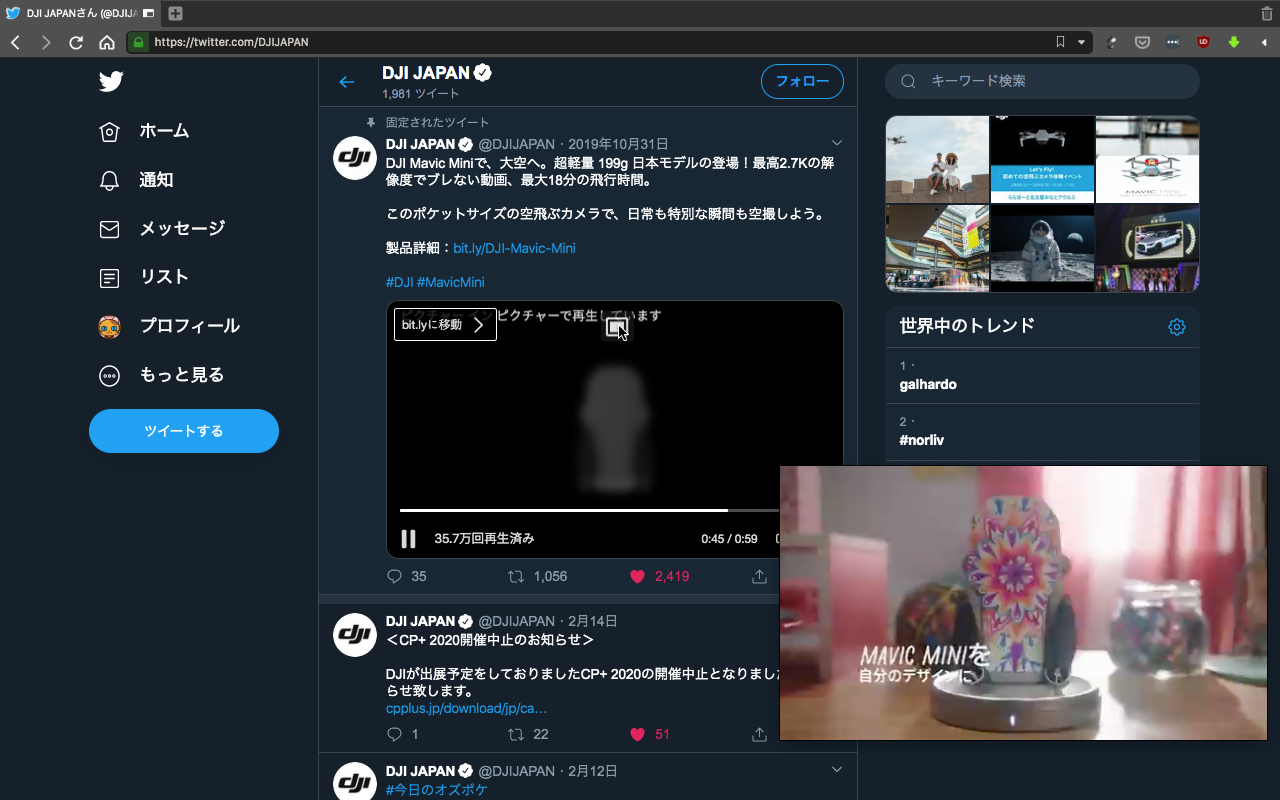
Task: Go back with browser back arrow
Action: 16,42
